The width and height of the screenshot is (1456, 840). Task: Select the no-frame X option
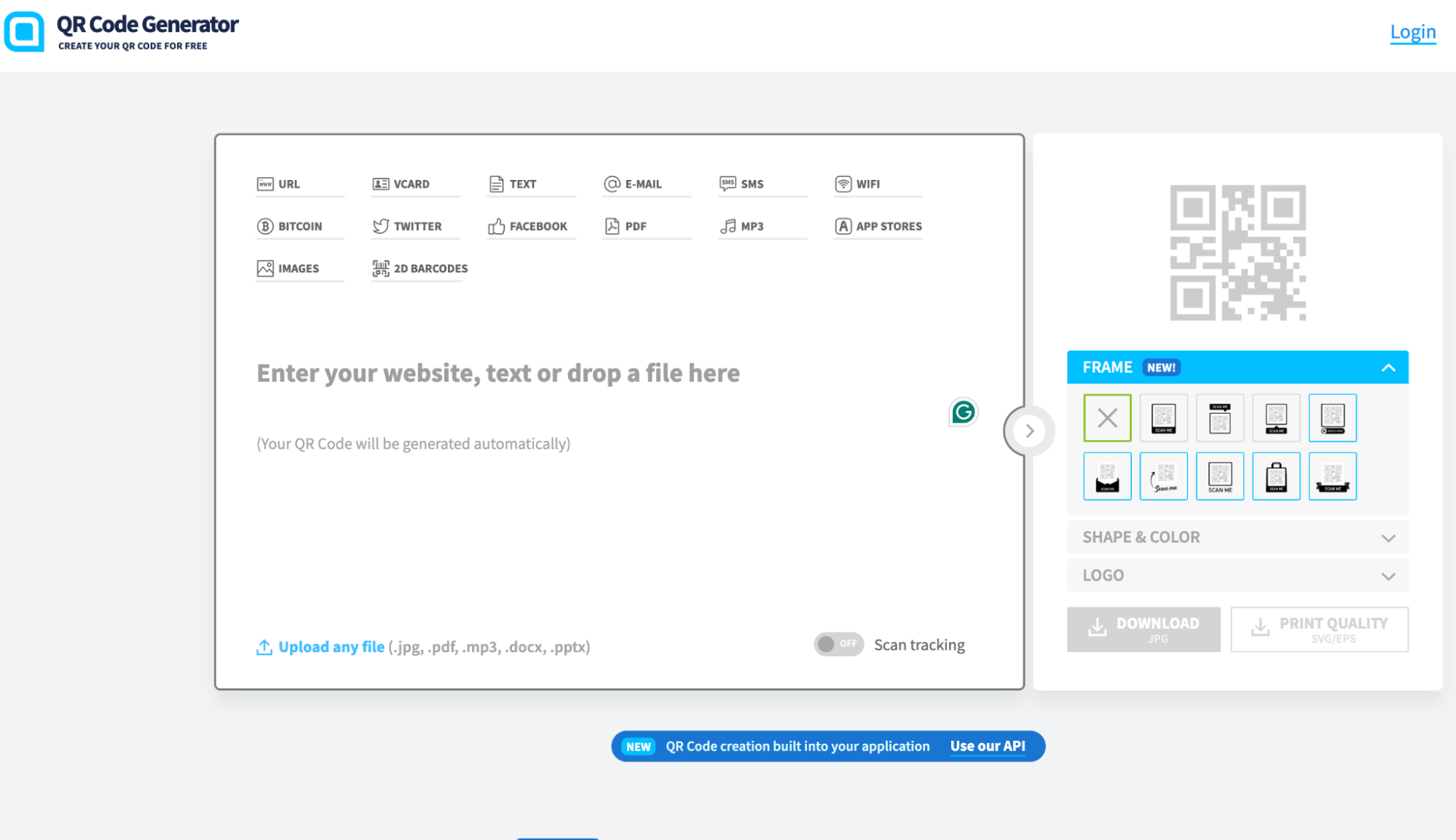pyautogui.click(x=1106, y=418)
